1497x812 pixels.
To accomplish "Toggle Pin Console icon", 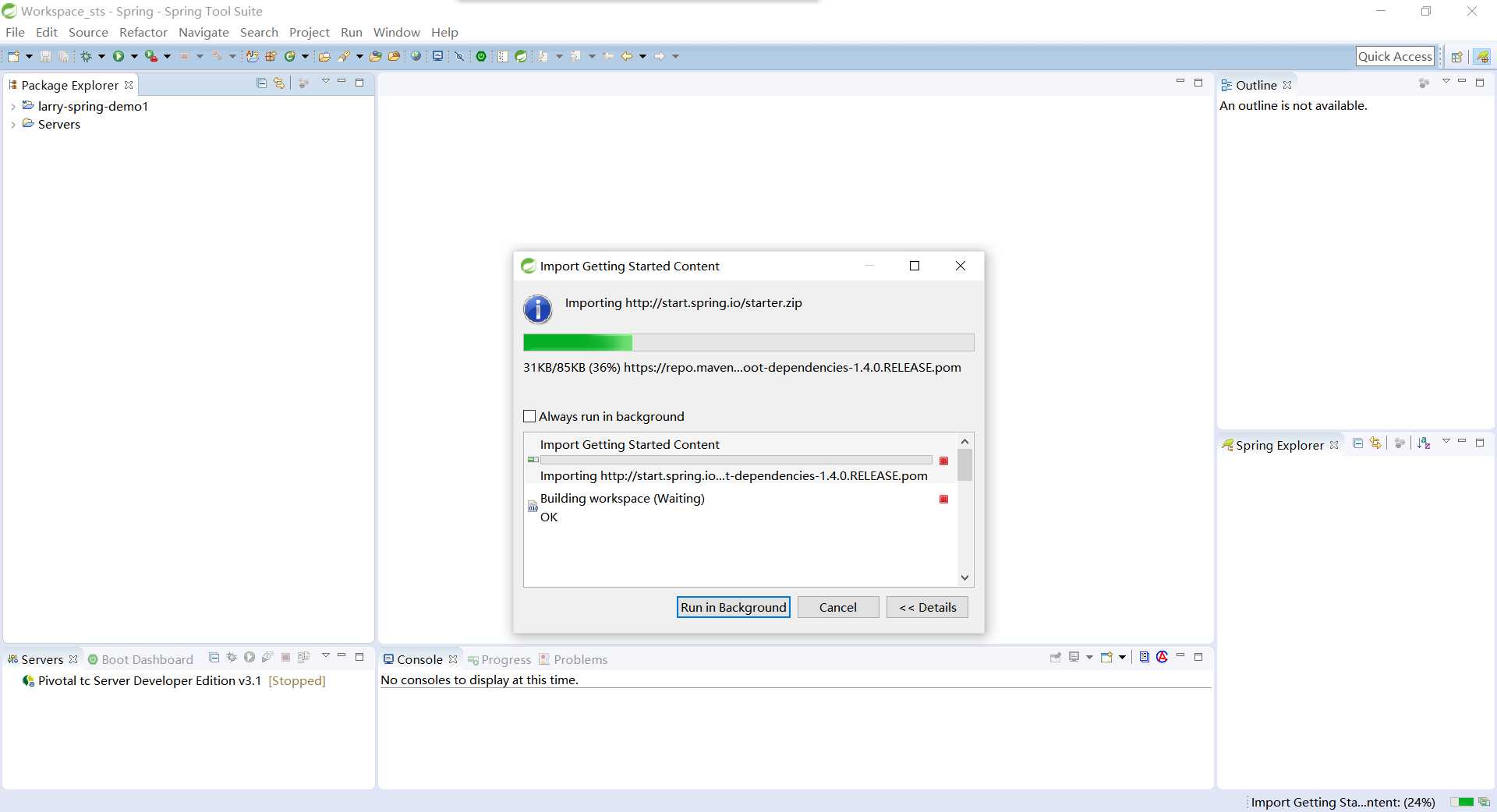I will point(1056,657).
